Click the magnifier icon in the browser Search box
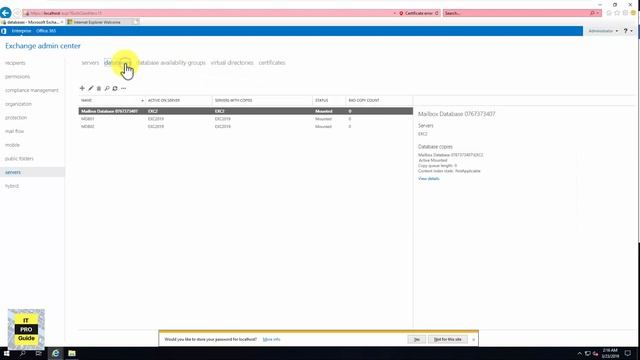 592,13
